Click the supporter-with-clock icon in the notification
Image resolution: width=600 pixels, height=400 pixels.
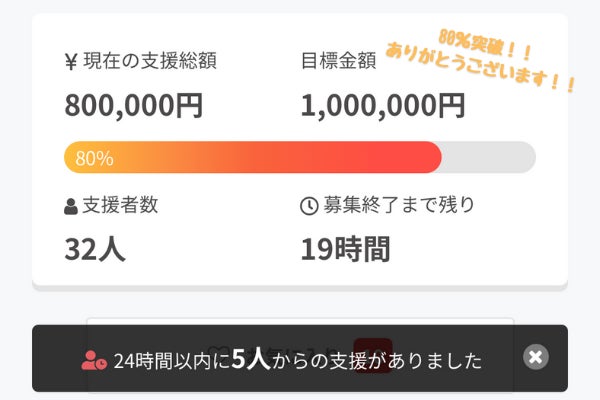[x=94, y=360]
